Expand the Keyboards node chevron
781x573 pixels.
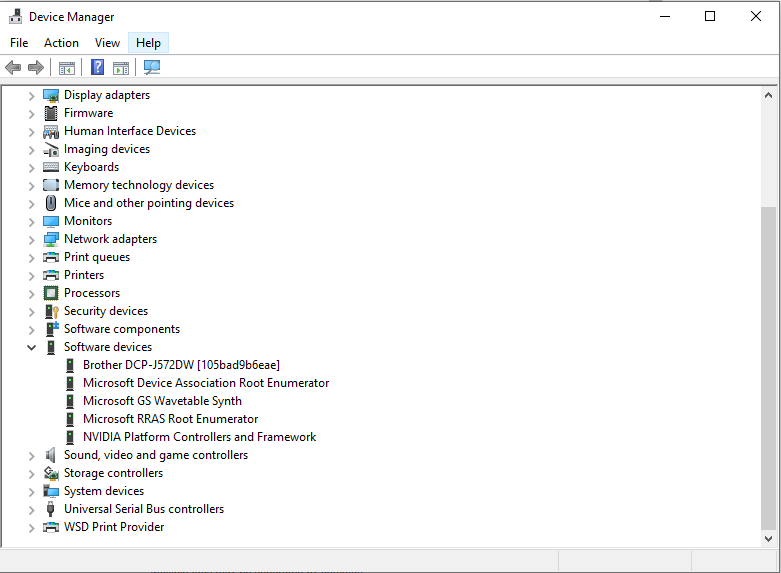point(31,168)
